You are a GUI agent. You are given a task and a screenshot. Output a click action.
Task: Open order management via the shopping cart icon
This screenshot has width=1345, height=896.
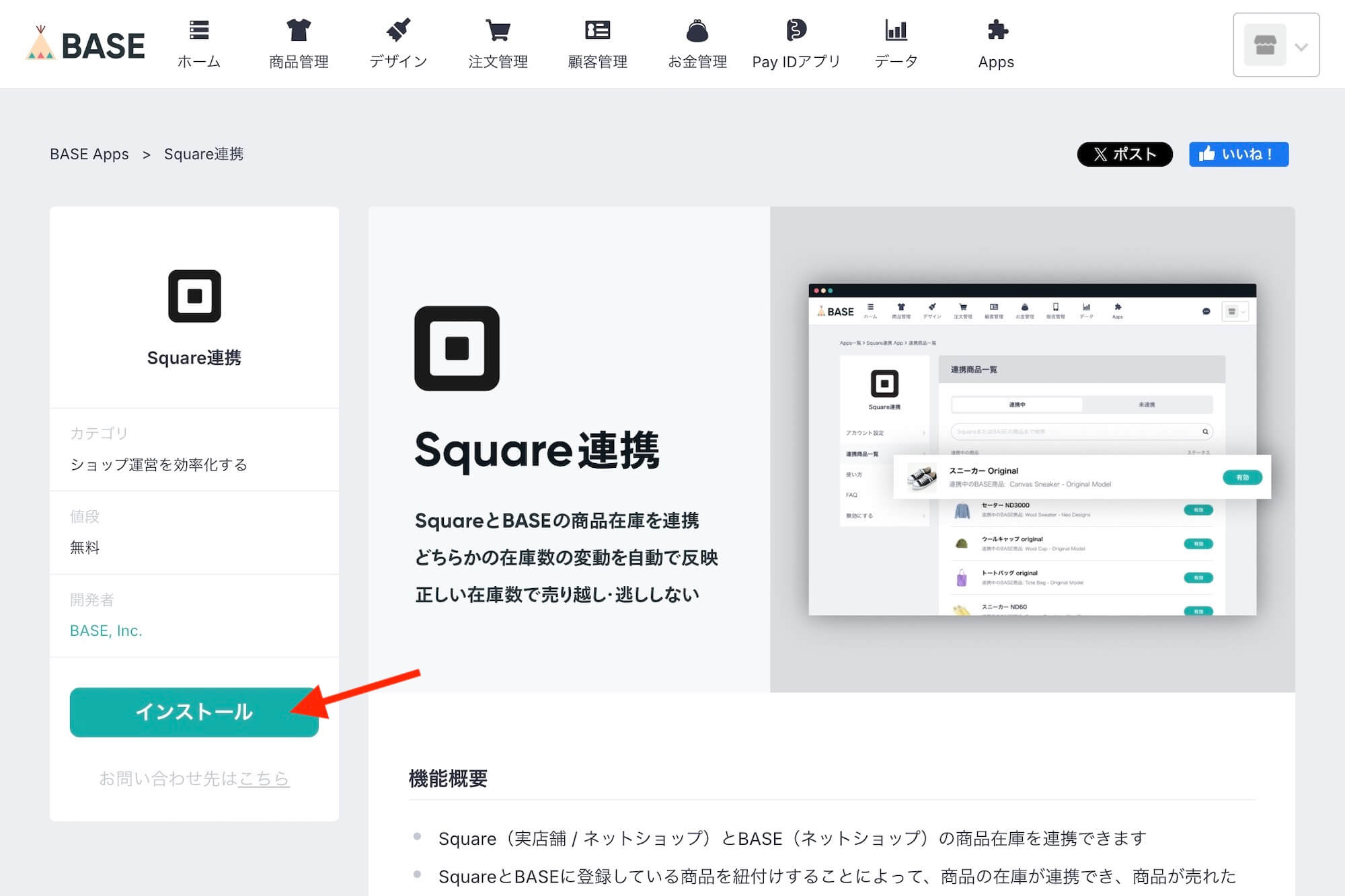click(498, 31)
